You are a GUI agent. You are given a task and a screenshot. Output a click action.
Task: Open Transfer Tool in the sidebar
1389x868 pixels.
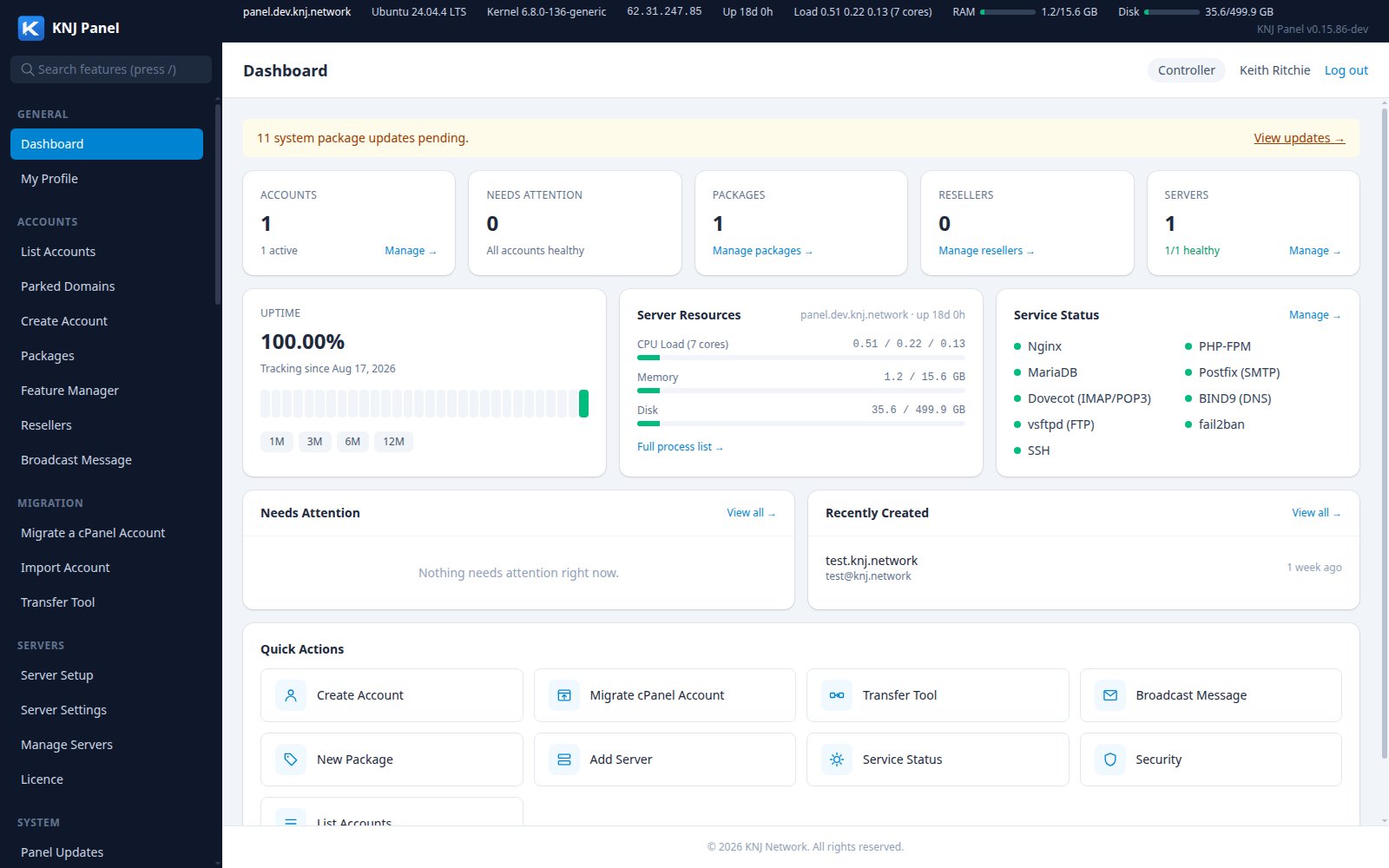pyautogui.click(x=107, y=602)
